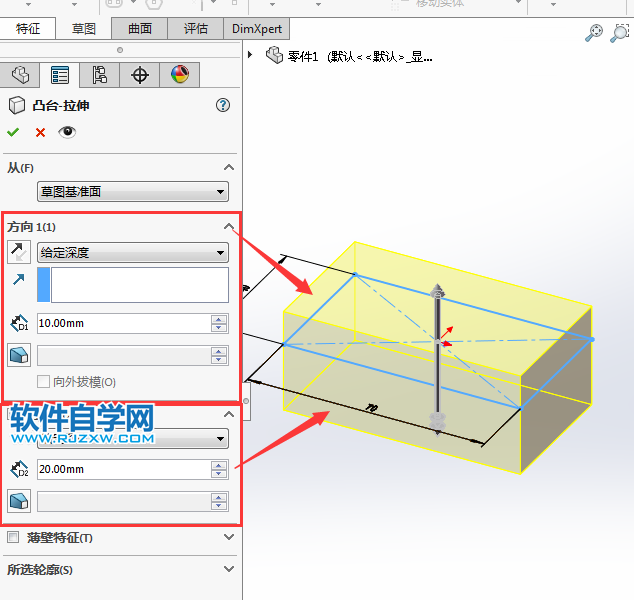Screen dimensions: 634x600
Task: Click the Boss-Extrude help question icon
Action: coord(223,106)
